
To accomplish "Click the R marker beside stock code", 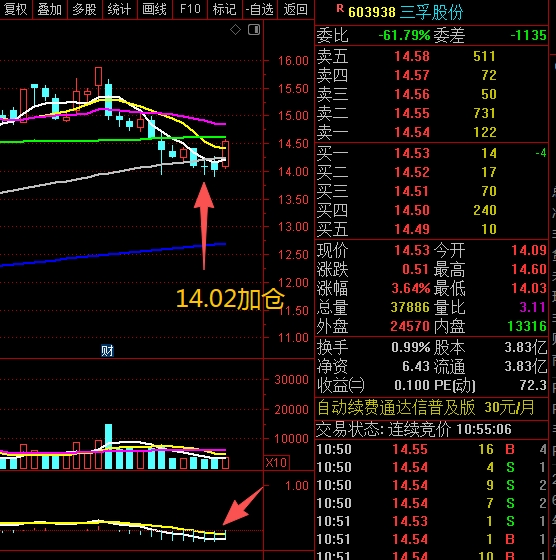I will pyautogui.click(x=340, y=9).
